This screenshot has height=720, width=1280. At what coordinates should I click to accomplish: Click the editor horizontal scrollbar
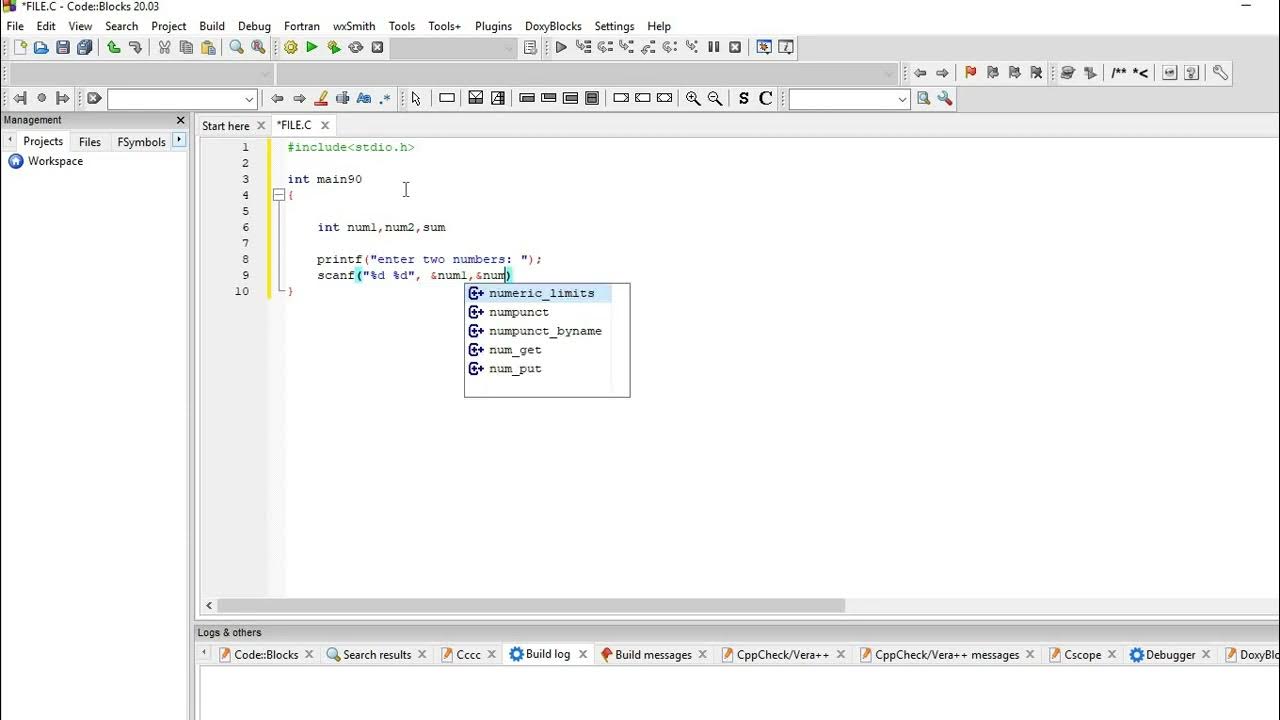[531, 605]
